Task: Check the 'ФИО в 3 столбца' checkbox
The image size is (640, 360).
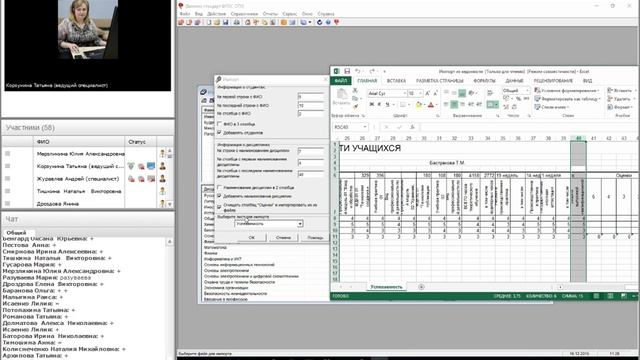Action: [219, 124]
